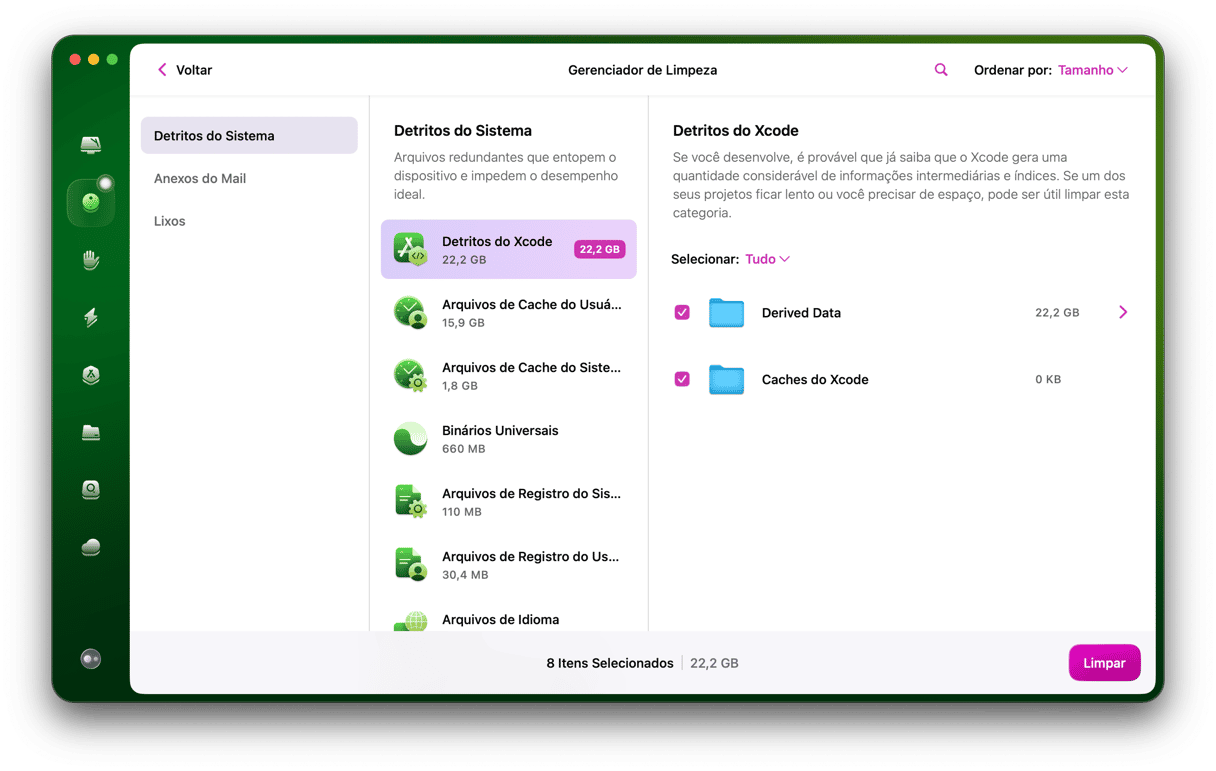The width and height of the screenshot is (1216, 771).
Task: Click the Detritos do Xcode detail heading
Action: (x=736, y=131)
